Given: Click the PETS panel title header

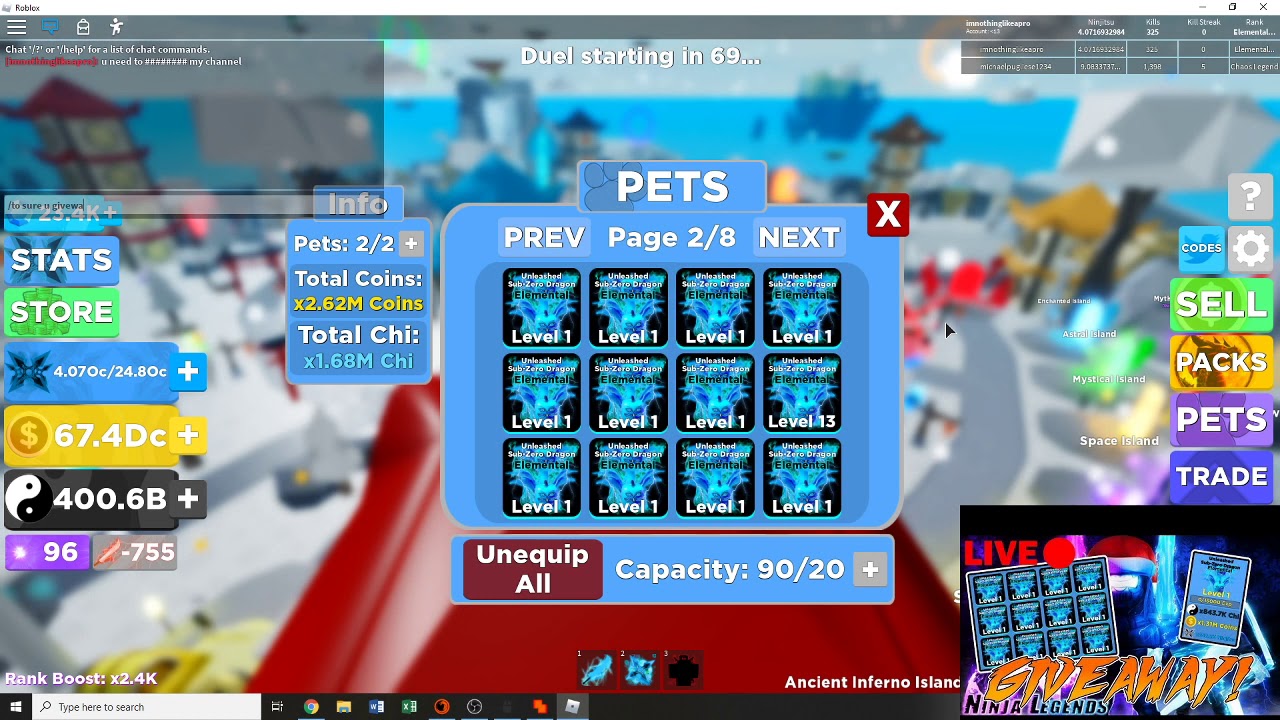Looking at the screenshot, I should [672, 187].
